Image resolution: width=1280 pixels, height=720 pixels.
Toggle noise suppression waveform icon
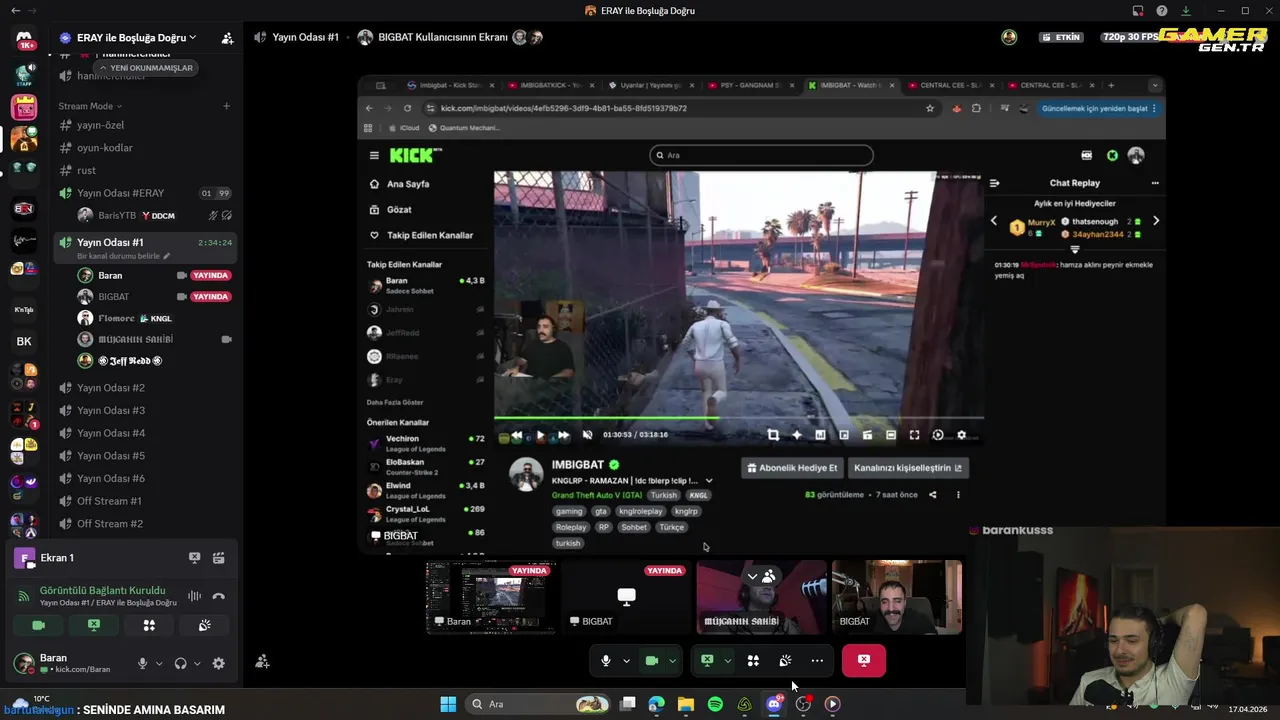194,596
